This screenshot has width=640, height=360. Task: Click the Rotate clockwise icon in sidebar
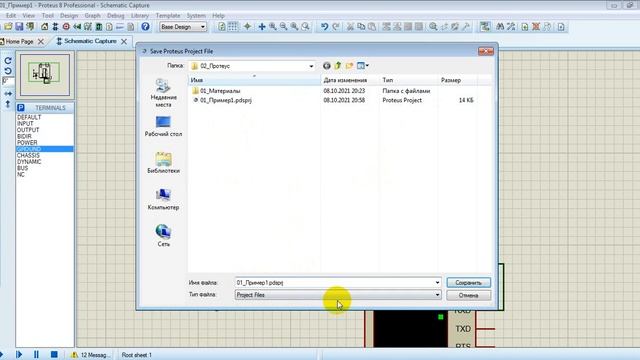8,60
